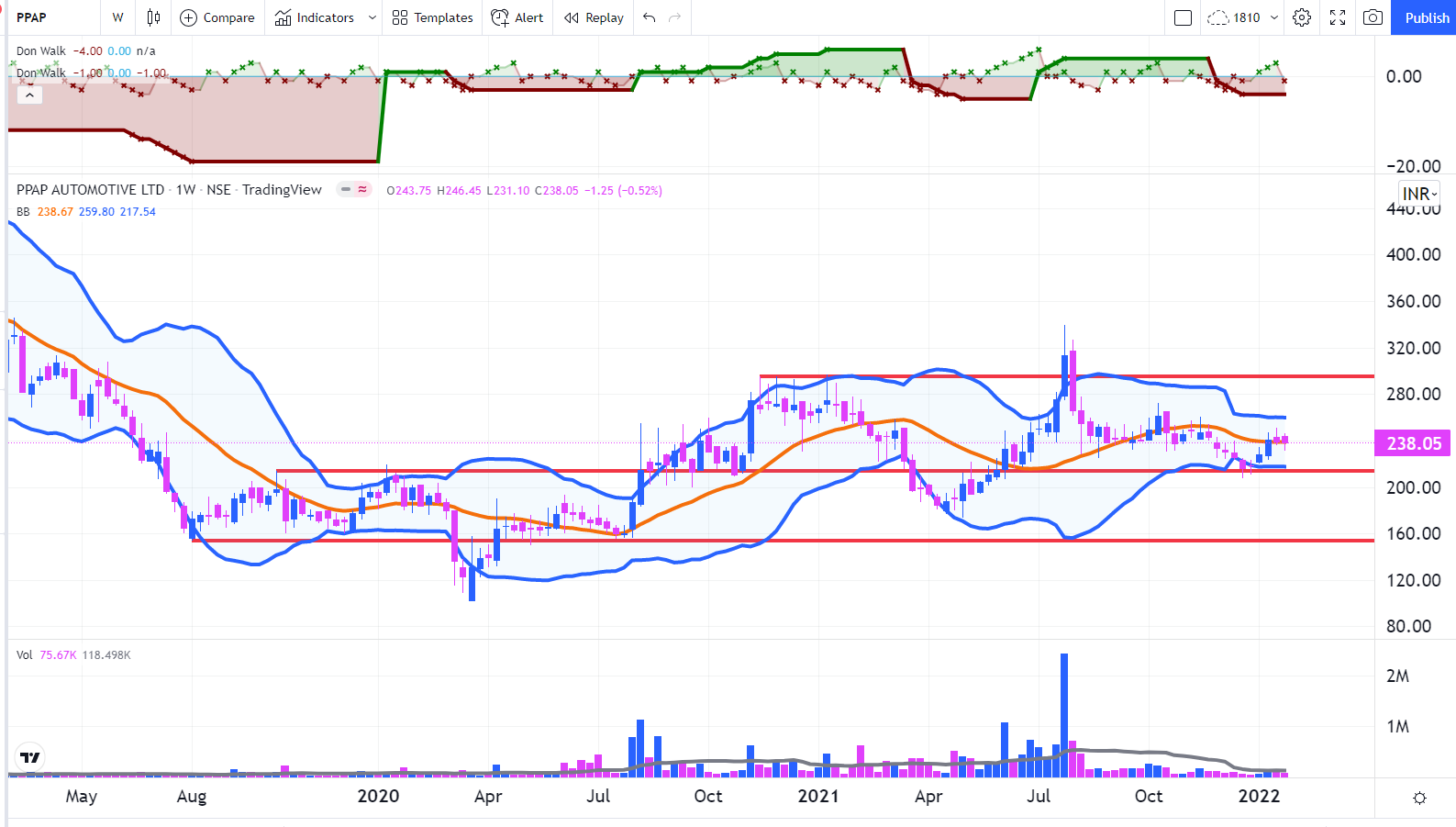
Task: Open the INR currency dropdown
Action: click(1419, 194)
